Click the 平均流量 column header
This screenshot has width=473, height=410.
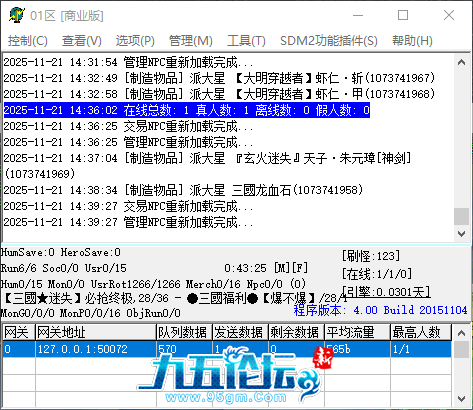[x=357, y=332]
